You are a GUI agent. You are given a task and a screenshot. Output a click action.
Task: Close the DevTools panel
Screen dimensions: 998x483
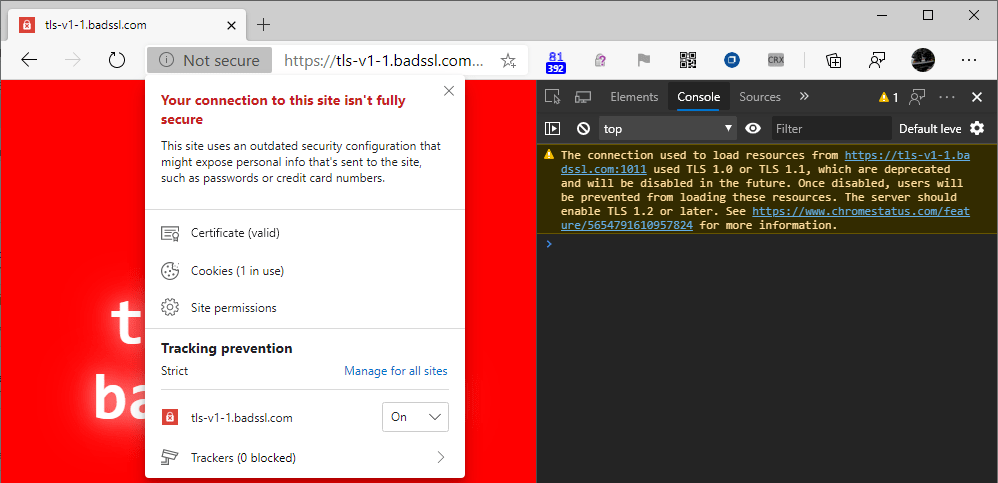coord(977,97)
